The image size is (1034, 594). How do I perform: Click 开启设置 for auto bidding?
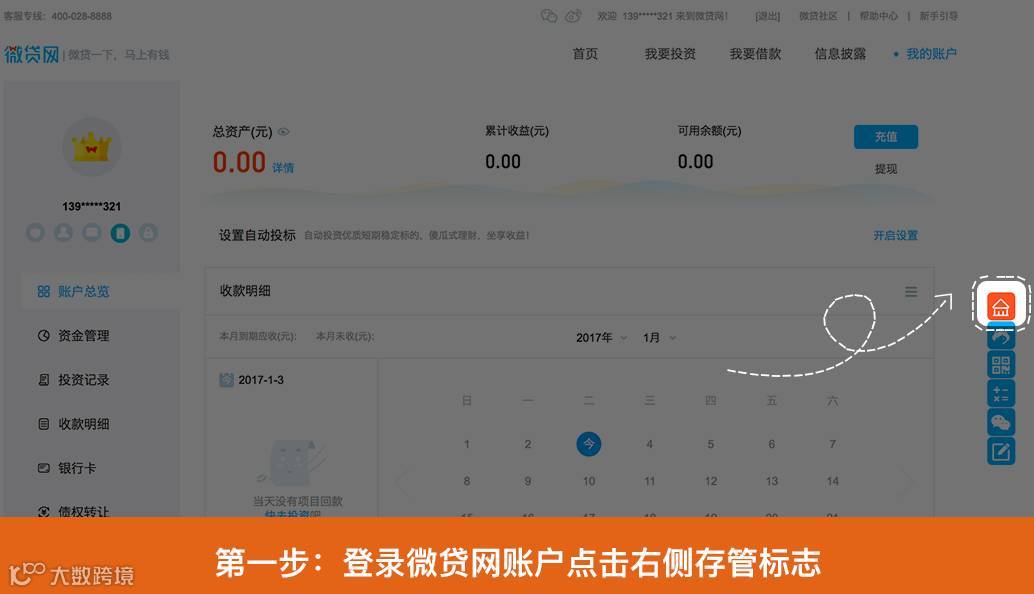pos(895,235)
